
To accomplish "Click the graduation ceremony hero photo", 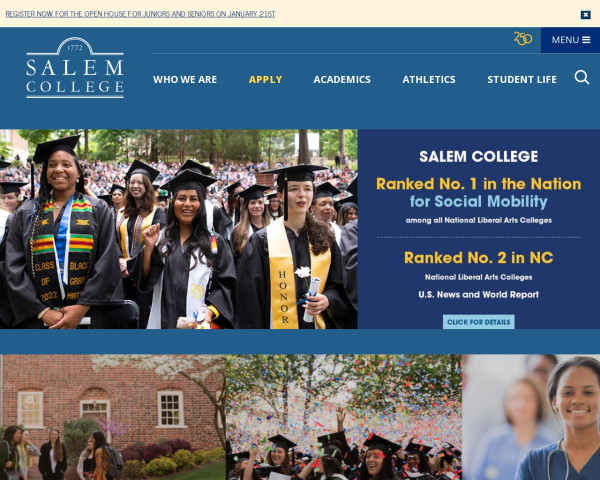I will (179, 229).
